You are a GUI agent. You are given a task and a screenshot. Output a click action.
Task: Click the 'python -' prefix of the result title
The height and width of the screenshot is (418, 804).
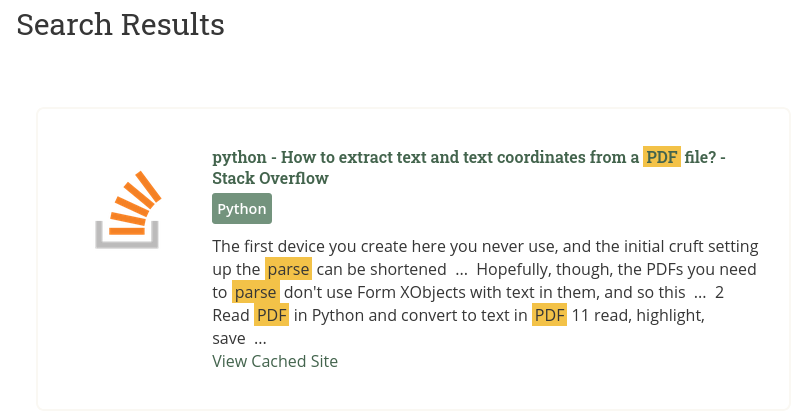pyautogui.click(x=245, y=157)
